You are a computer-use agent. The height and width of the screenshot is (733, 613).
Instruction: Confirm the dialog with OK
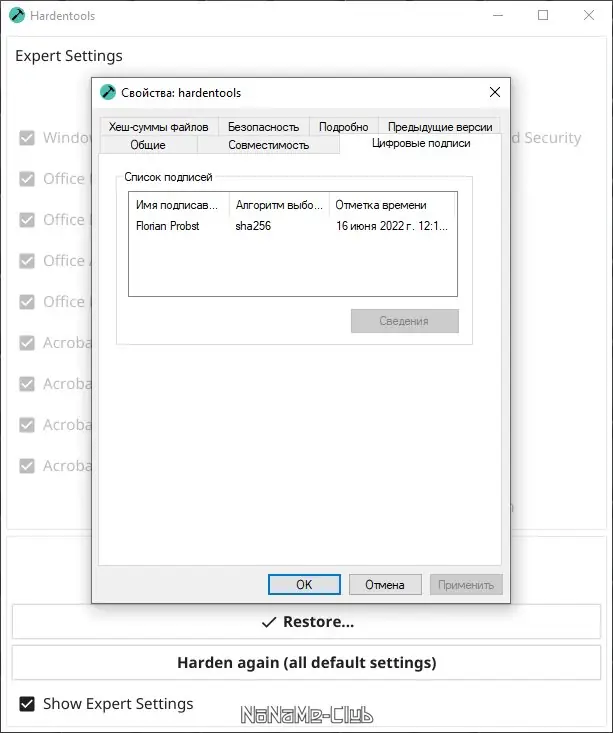pyautogui.click(x=304, y=584)
